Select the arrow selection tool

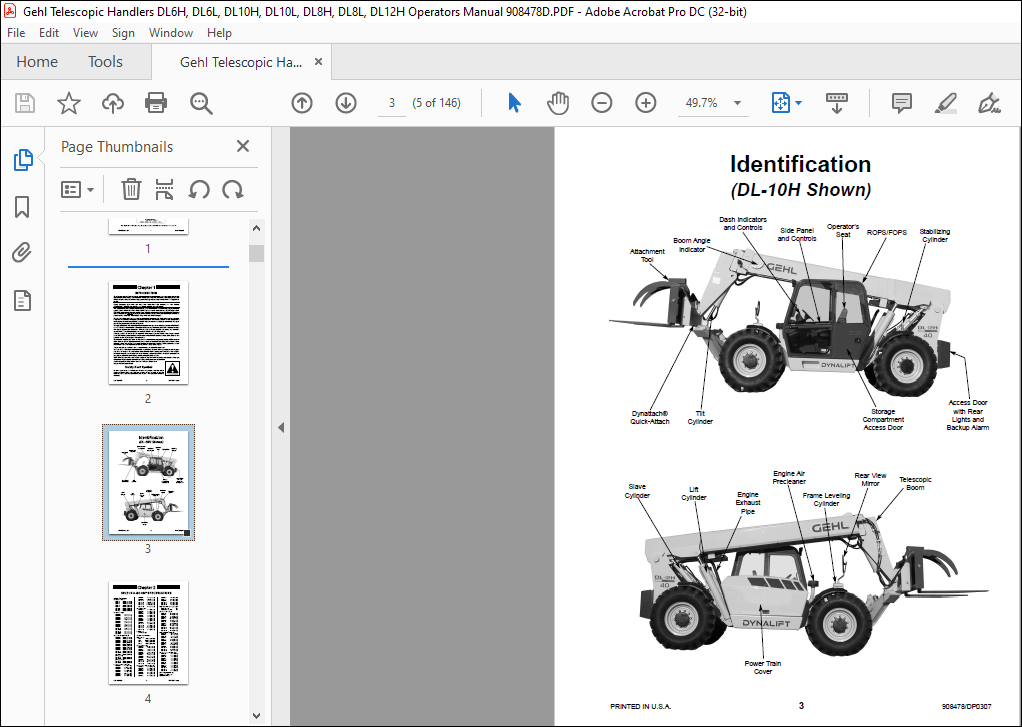(514, 103)
